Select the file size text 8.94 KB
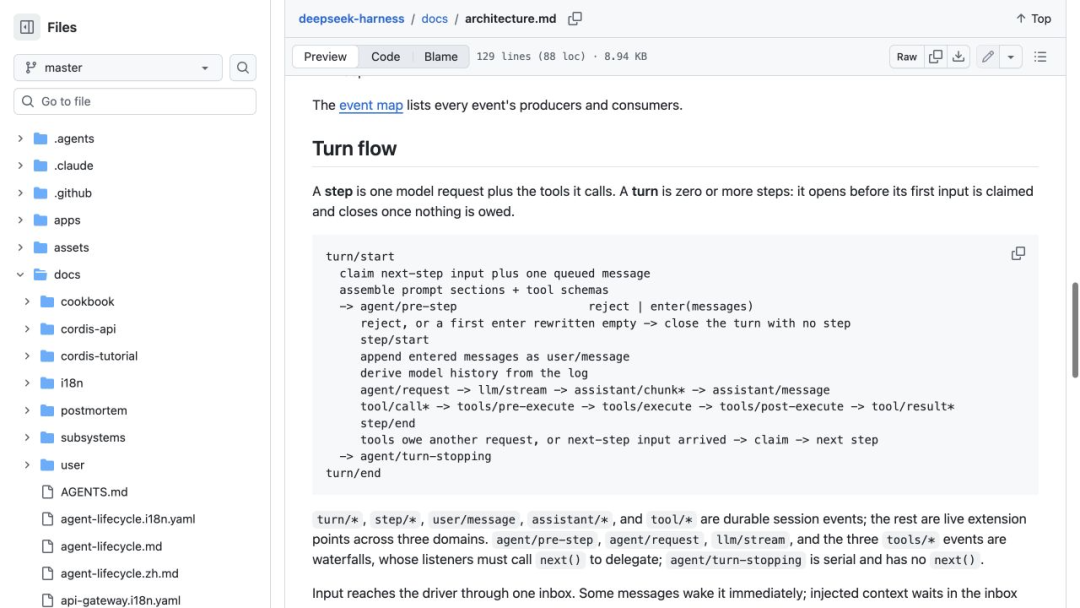1080x608 pixels. point(625,56)
